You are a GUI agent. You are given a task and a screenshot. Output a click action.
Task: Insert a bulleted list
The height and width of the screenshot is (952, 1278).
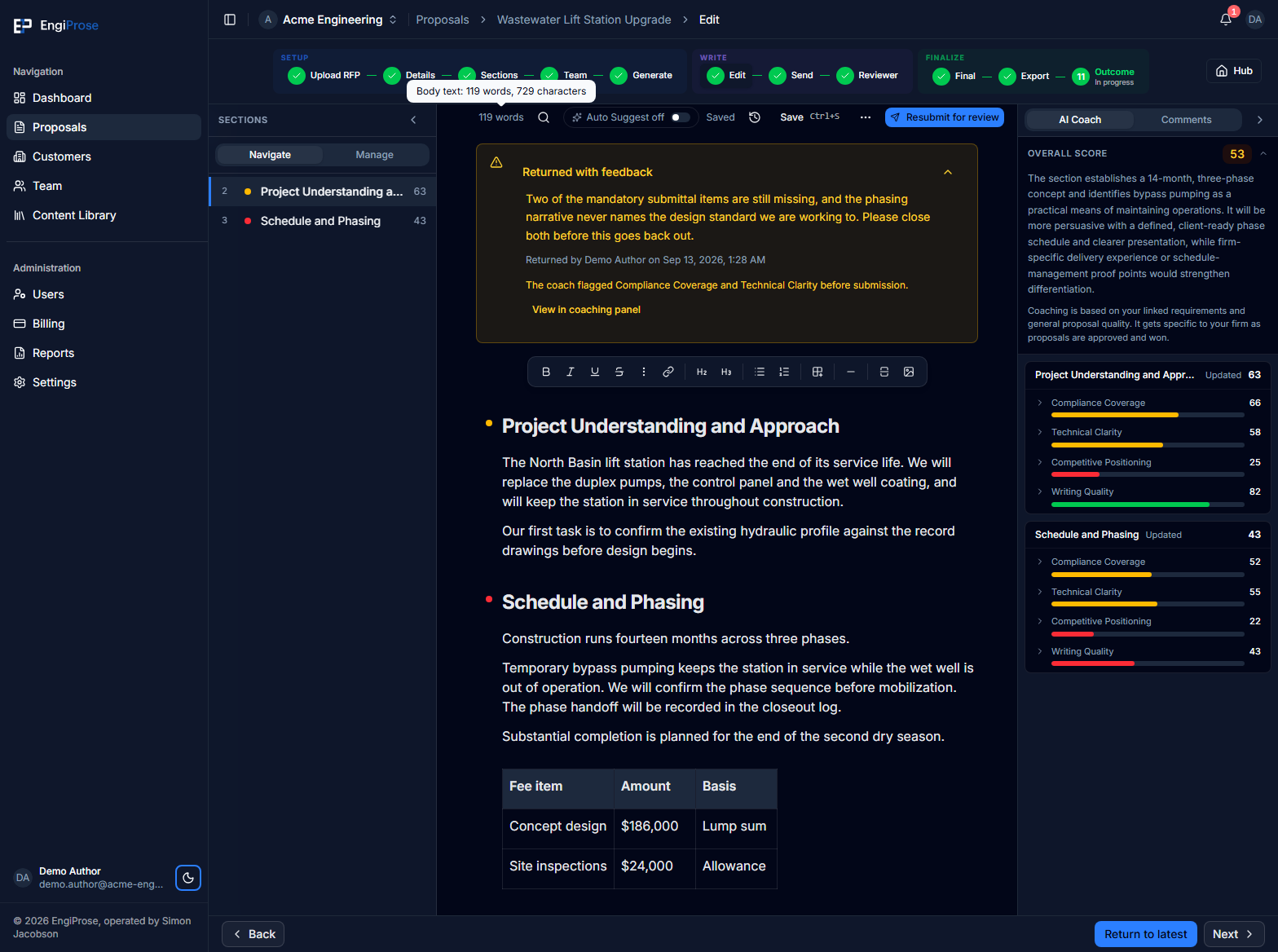pyautogui.click(x=760, y=372)
